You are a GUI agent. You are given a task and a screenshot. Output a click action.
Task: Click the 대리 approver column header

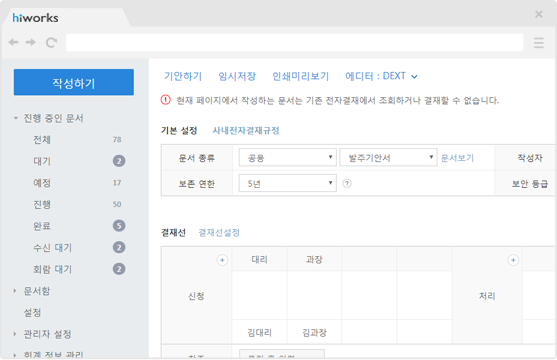tap(259, 259)
